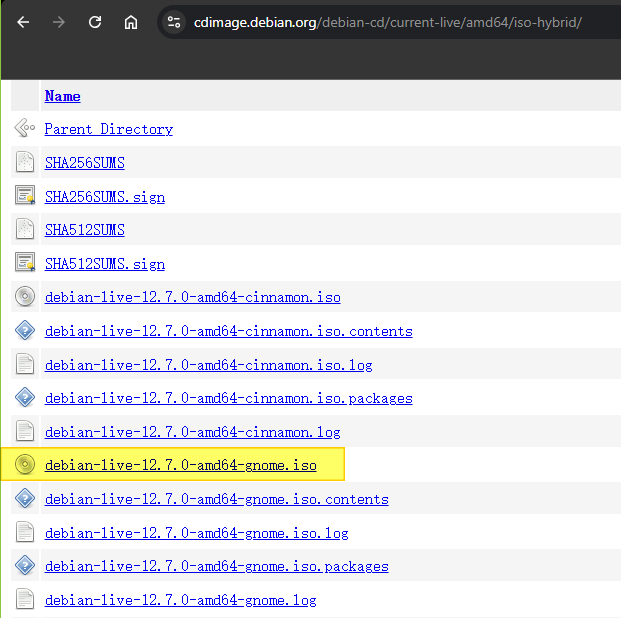This screenshot has height=618, width=621.
Task: Click the cdimage.debian.org URL address field
Action: coord(387,23)
